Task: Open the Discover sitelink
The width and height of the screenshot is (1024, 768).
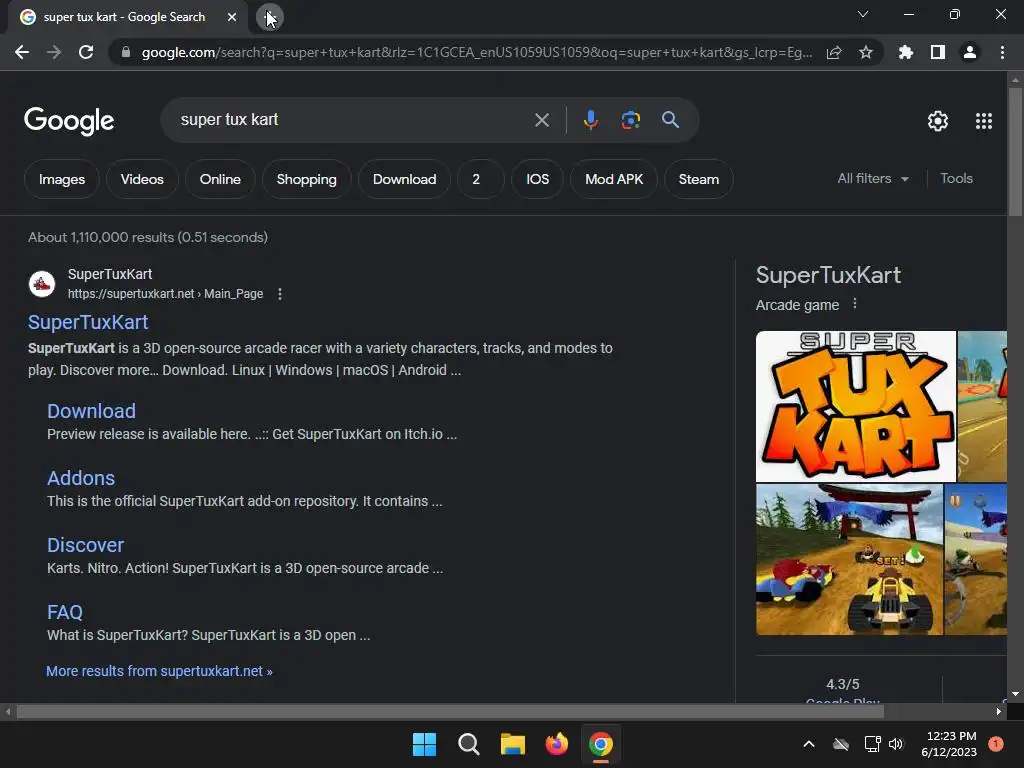Action: coord(86,545)
